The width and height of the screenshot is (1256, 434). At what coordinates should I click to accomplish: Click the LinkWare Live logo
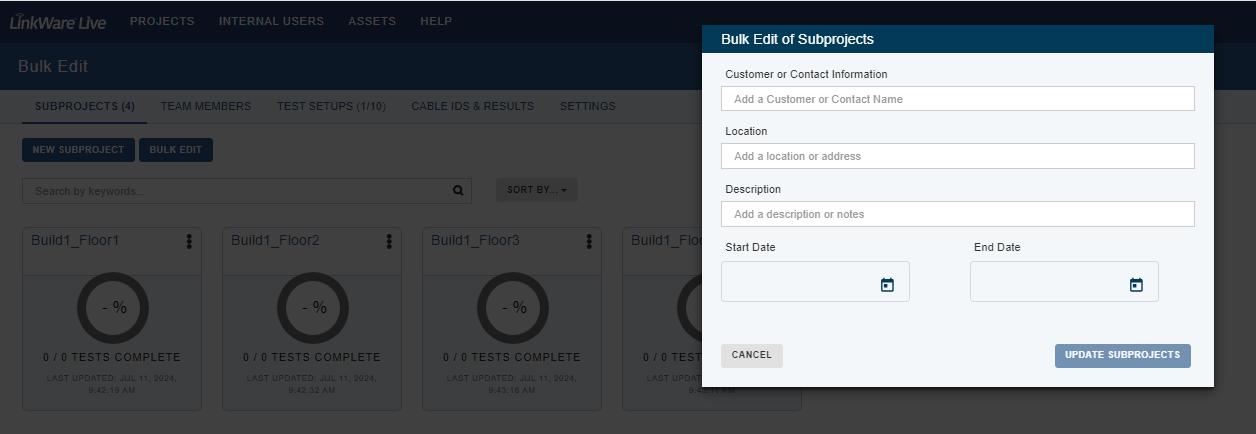[x=57, y=21]
